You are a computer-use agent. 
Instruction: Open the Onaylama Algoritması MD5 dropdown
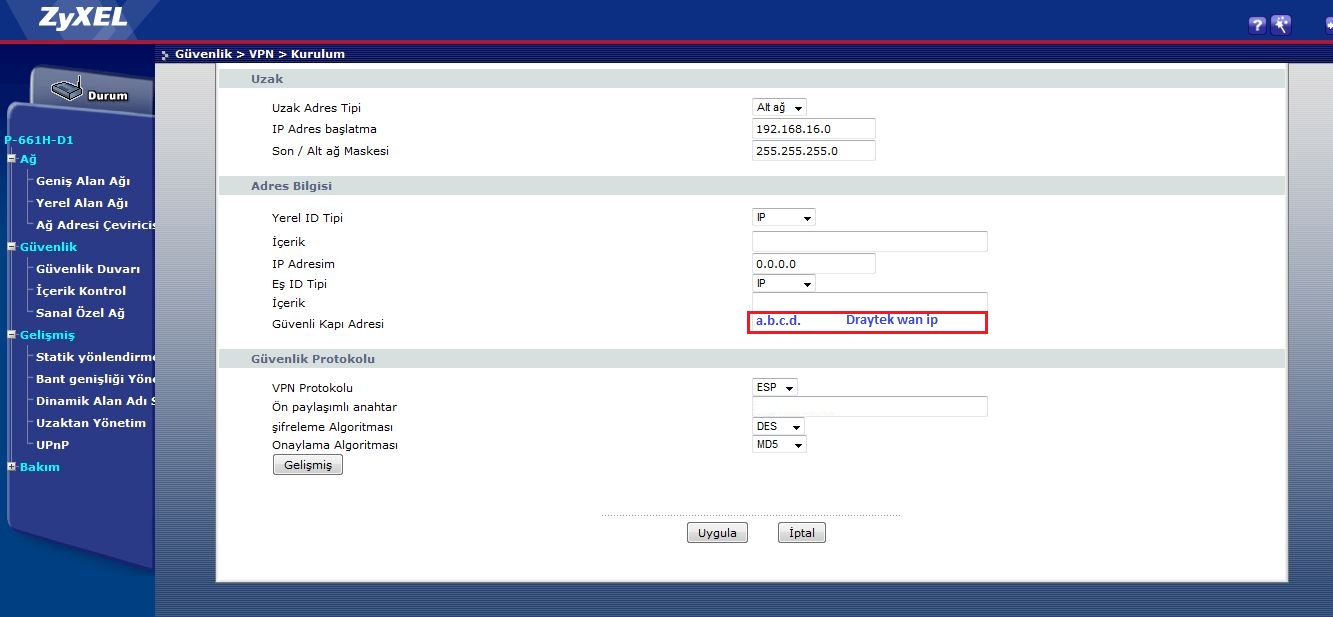(x=778, y=445)
